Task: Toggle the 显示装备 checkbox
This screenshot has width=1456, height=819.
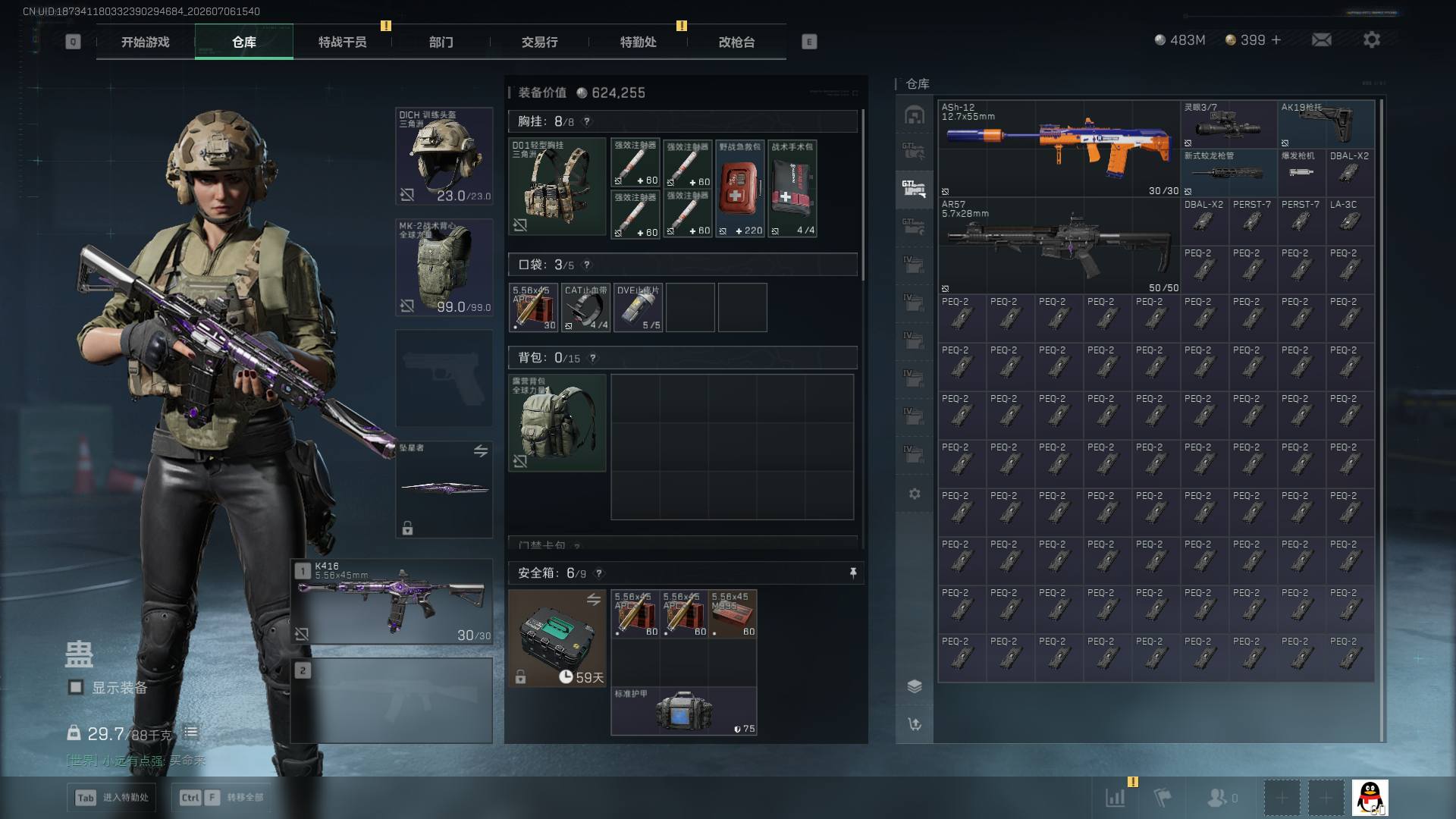Action: coord(76,687)
